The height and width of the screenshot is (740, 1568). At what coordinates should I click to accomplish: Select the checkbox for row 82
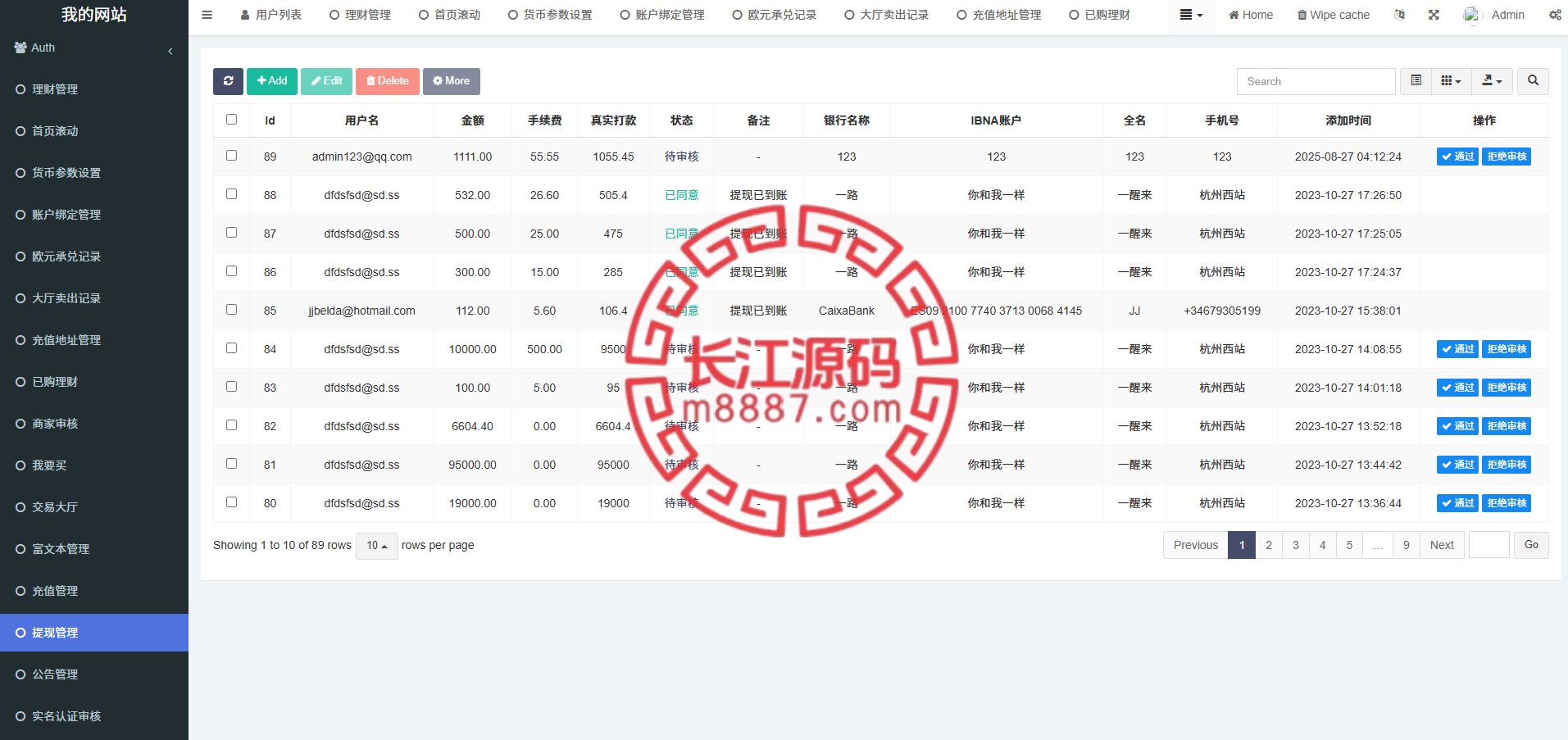pos(231,425)
